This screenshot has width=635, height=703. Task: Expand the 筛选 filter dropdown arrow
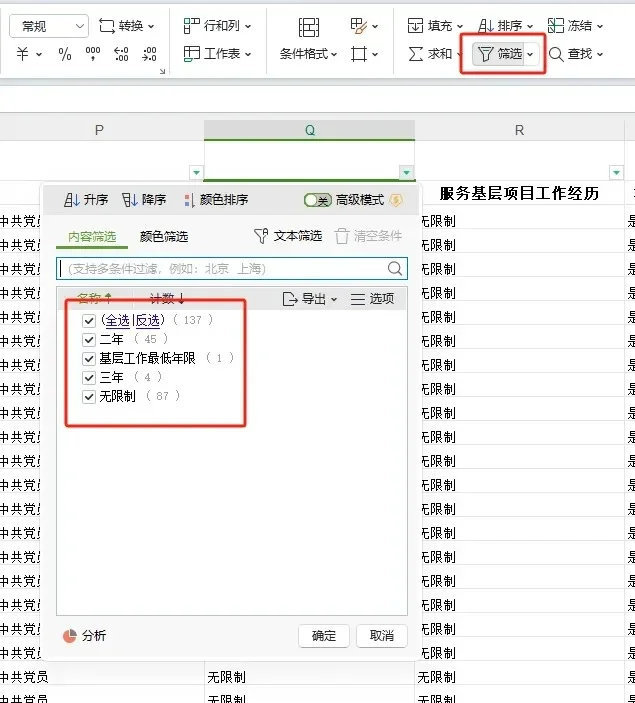pyautogui.click(x=531, y=54)
